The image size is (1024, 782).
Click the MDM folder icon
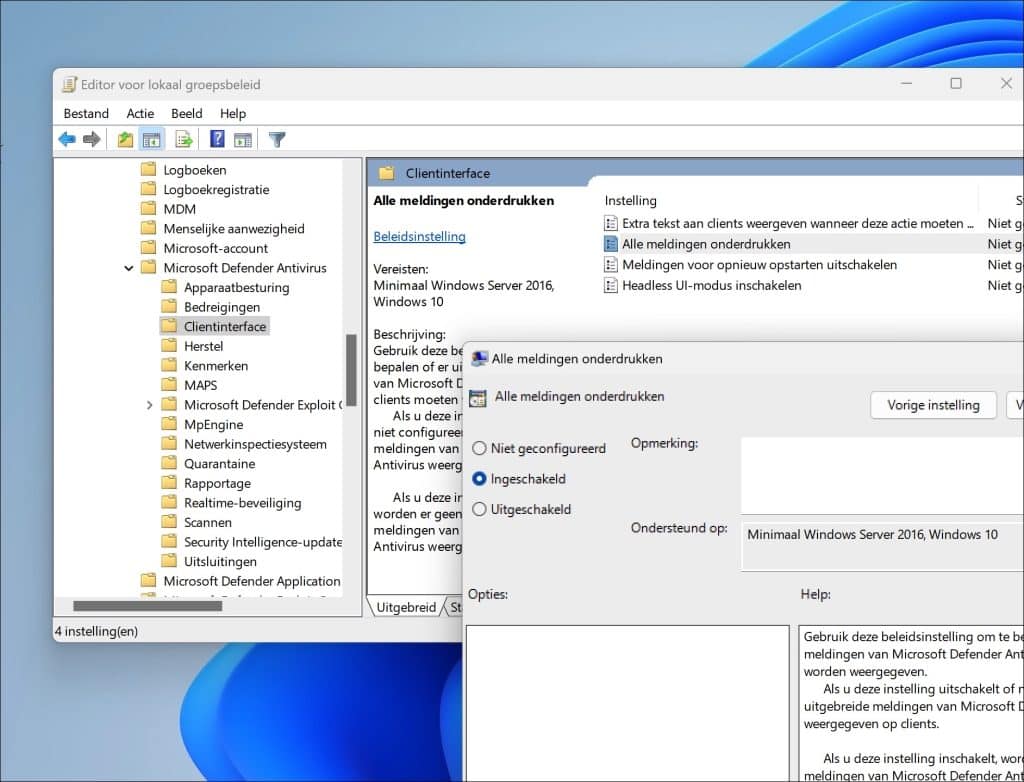point(149,208)
